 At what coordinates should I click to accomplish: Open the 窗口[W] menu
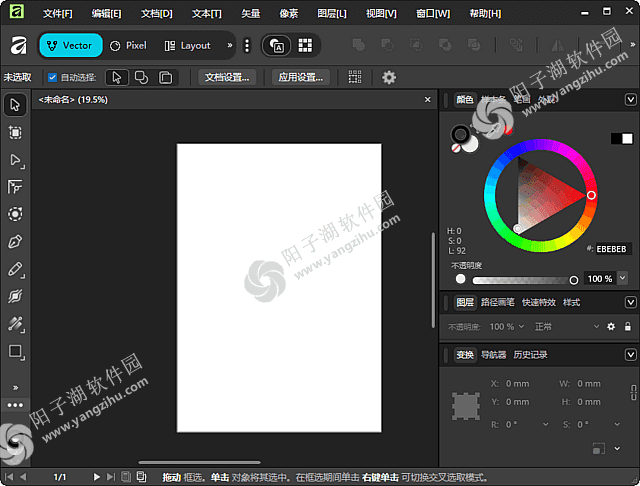(433, 13)
